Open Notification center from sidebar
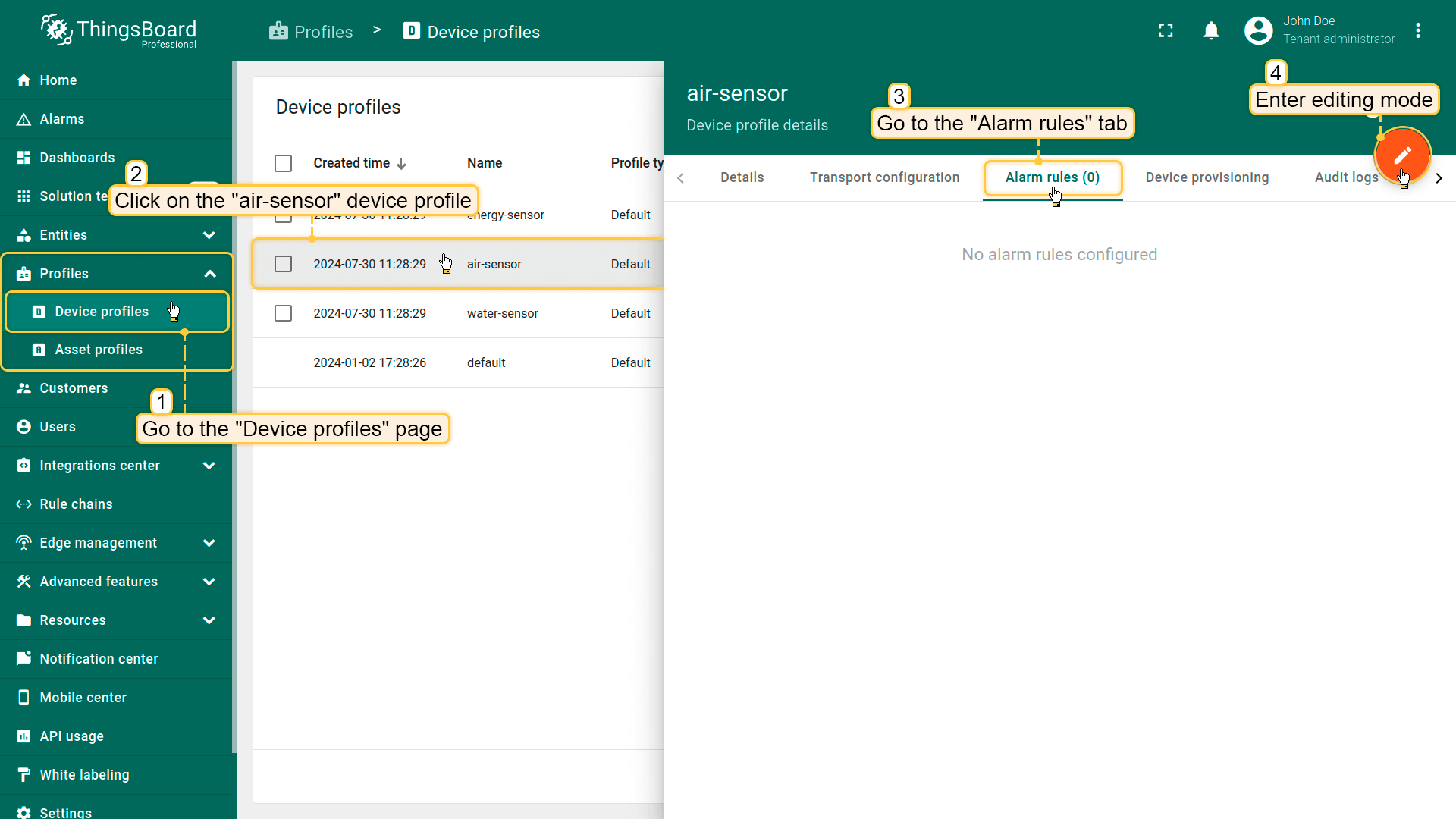1456x819 pixels. 99,659
